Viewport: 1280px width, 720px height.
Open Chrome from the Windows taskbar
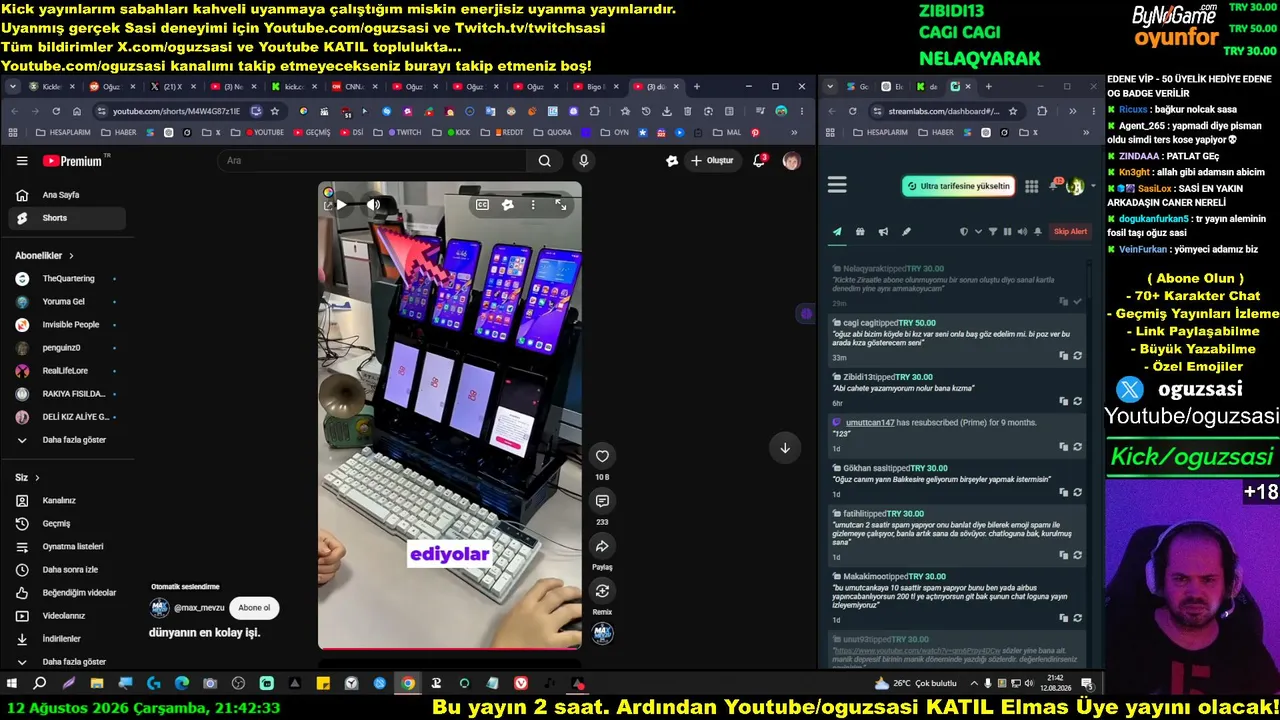click(x=408, y=684)
